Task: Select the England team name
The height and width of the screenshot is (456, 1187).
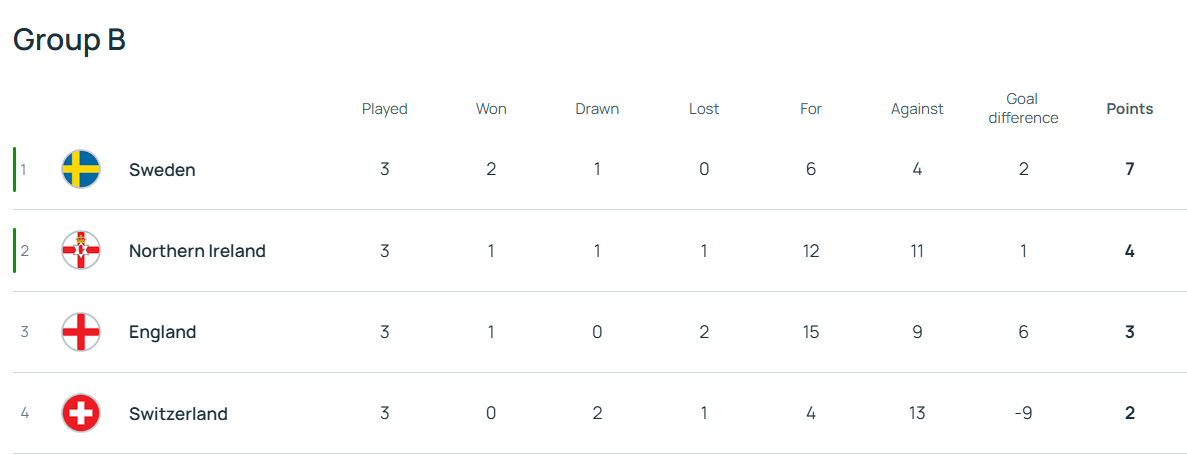Action: [162, 332]
